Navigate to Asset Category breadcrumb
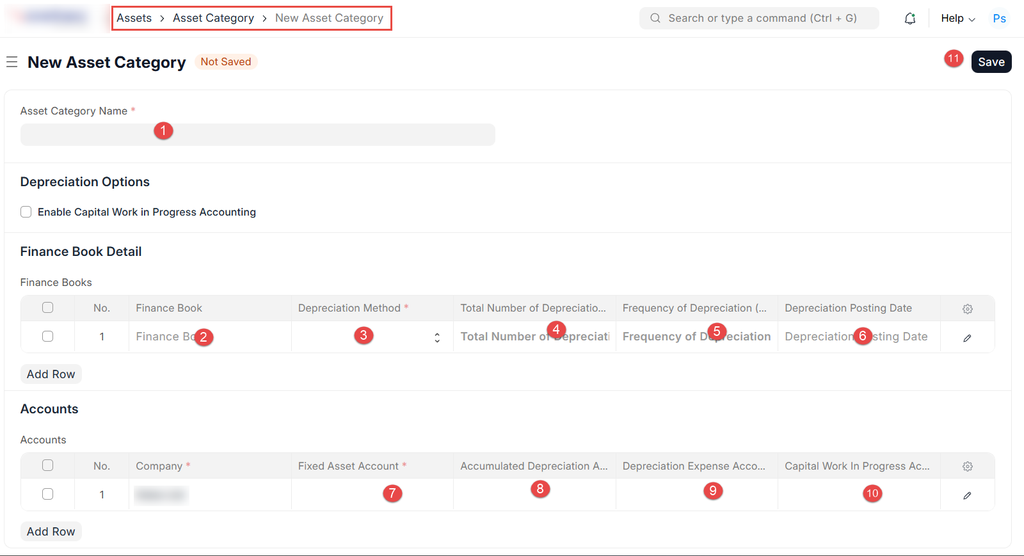The image size is (1024, 556). 213,18
